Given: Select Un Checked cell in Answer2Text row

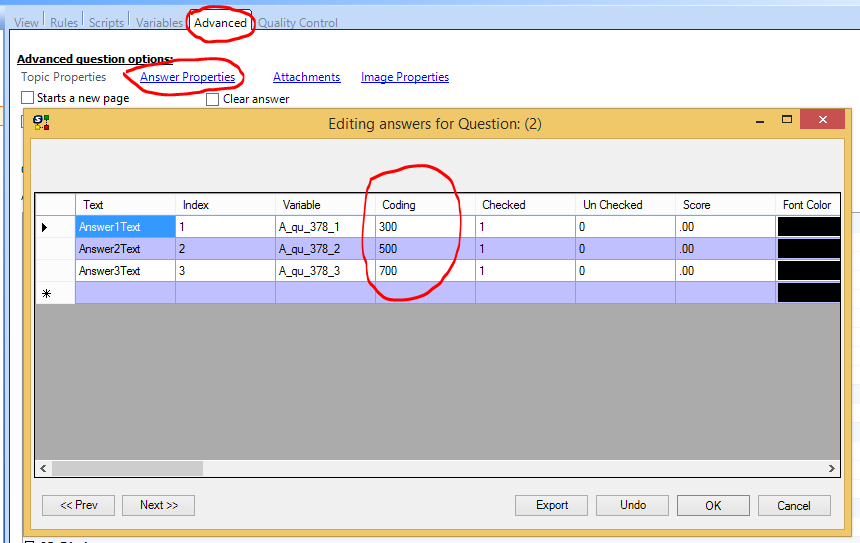Looking at the screenshot, I should [x=625, y=248].
